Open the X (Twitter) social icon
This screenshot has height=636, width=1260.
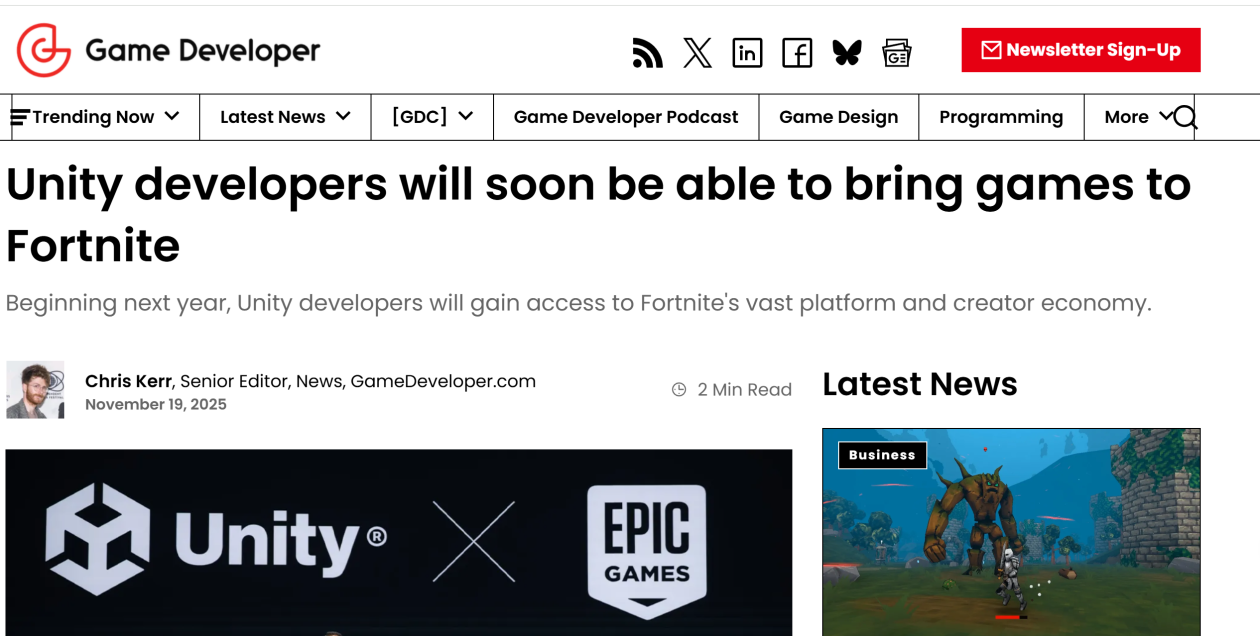coord(697,53)
